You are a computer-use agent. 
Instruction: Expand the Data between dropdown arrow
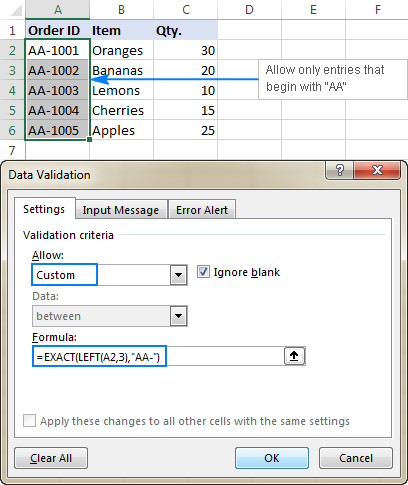pyautogui.click(x=178, y=316)
